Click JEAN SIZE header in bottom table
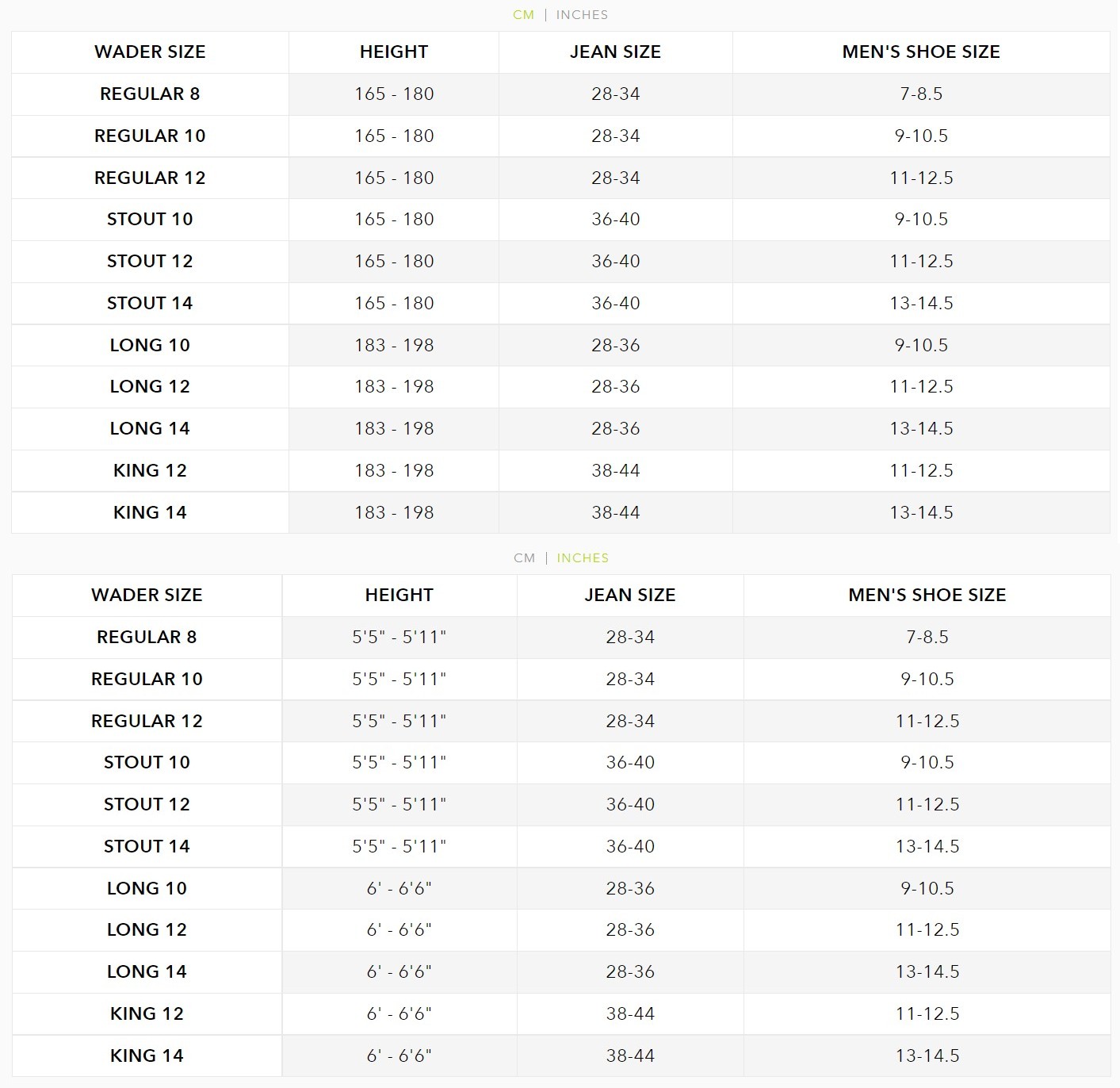The image size is (1120, 1088). click(x=630, y=596)
